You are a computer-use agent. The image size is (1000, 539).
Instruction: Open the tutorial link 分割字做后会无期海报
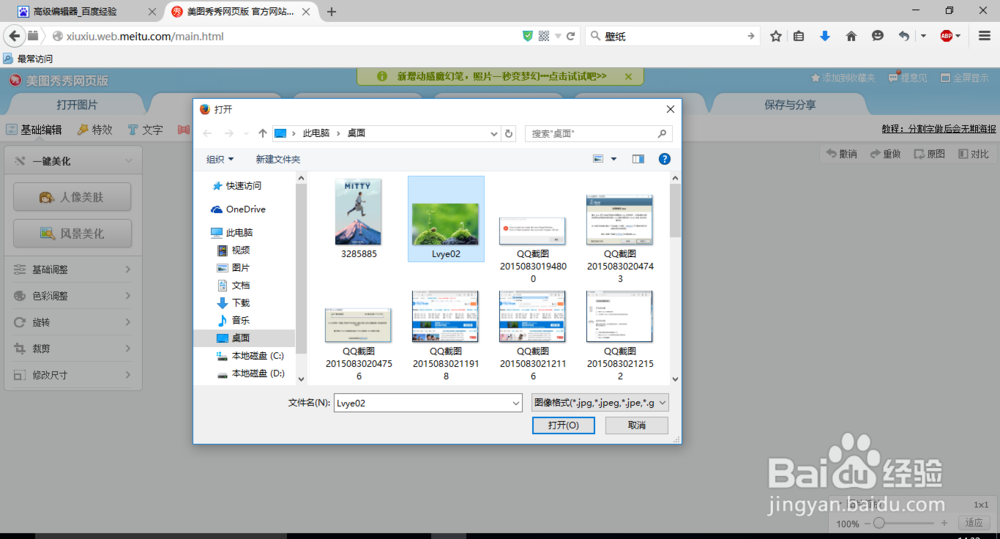click(x=939, y=129)
